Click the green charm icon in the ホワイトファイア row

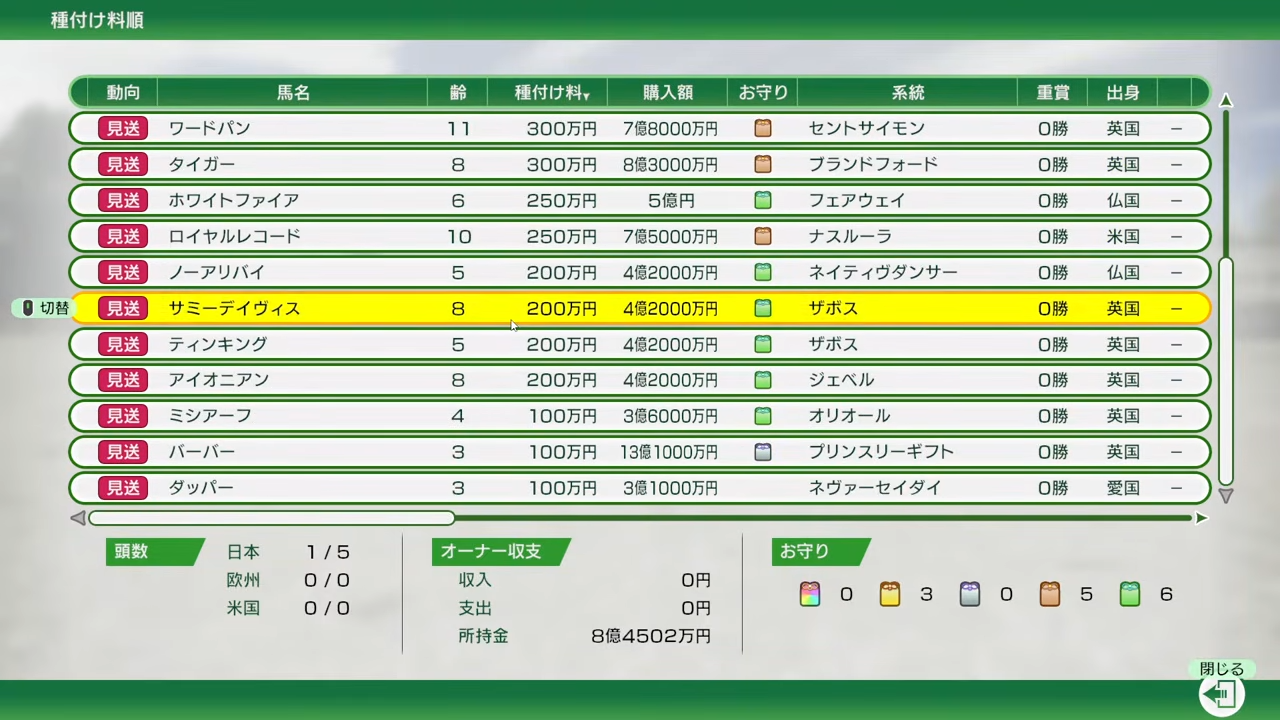(763, 200)
